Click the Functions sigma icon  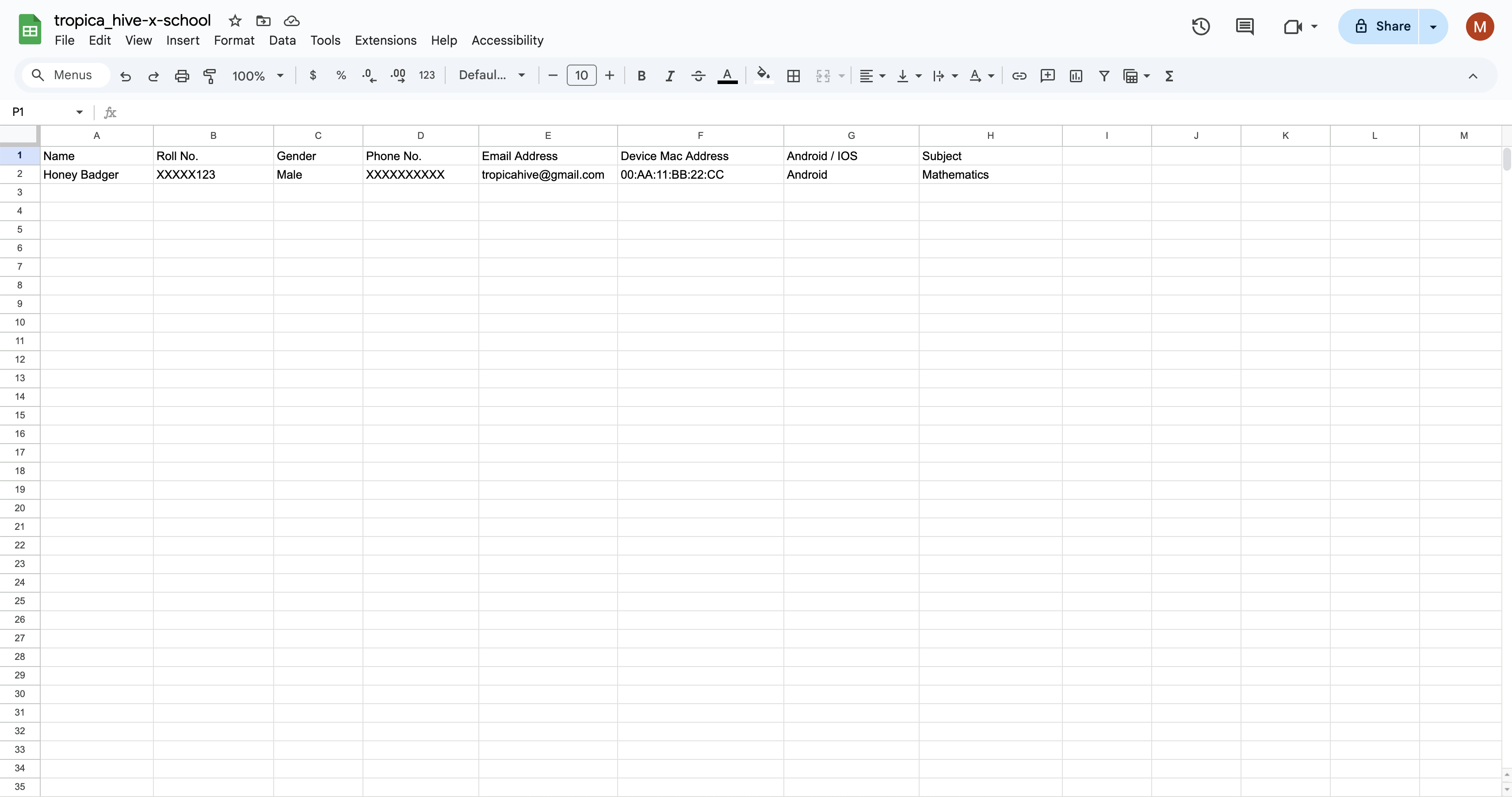click(x=1168, y=76)
